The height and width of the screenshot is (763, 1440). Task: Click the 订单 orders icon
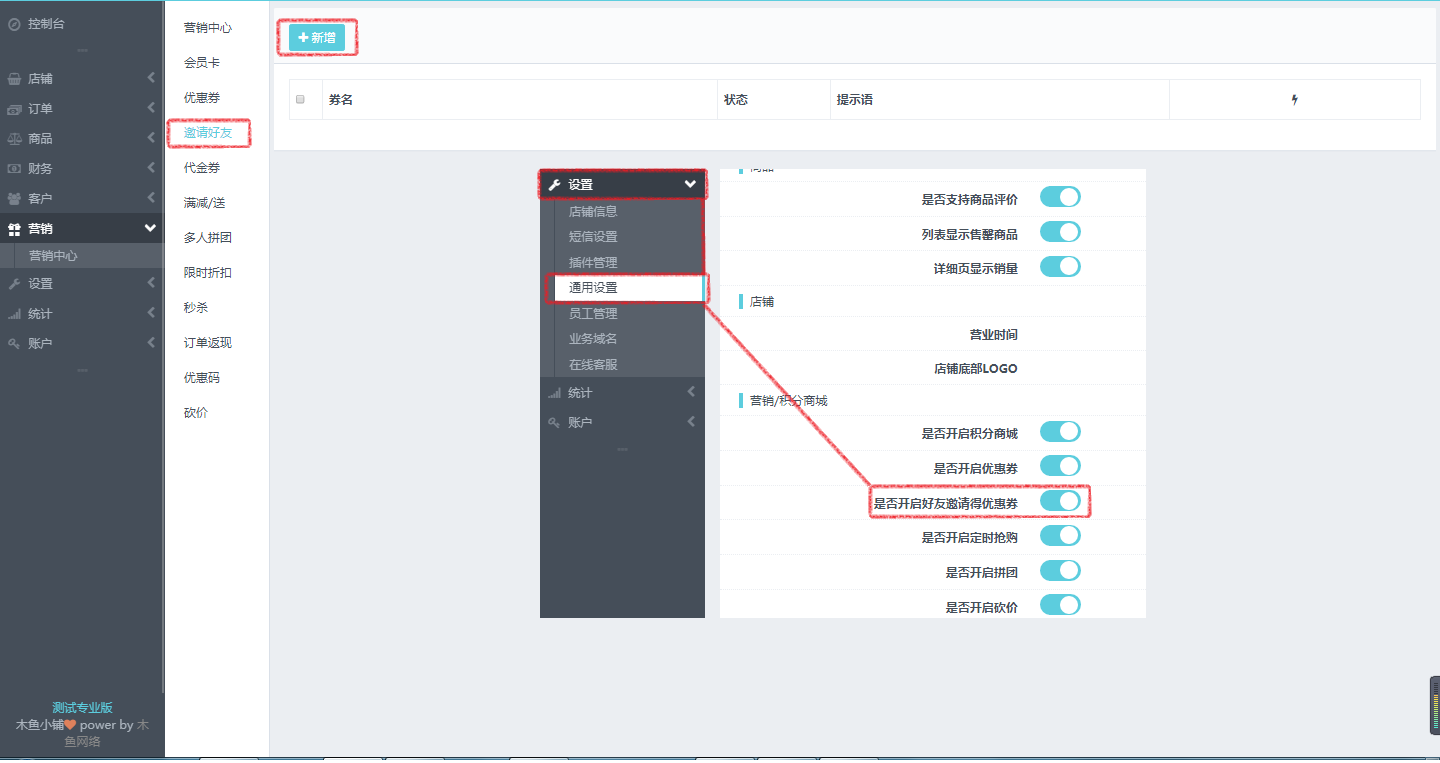point(14,109)
